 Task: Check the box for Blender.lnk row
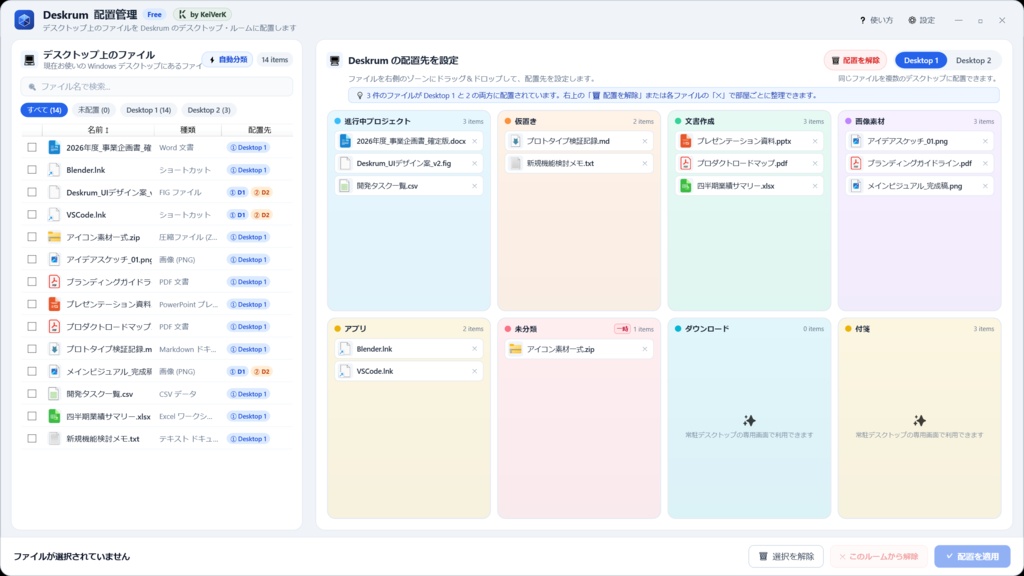(32, 170)
